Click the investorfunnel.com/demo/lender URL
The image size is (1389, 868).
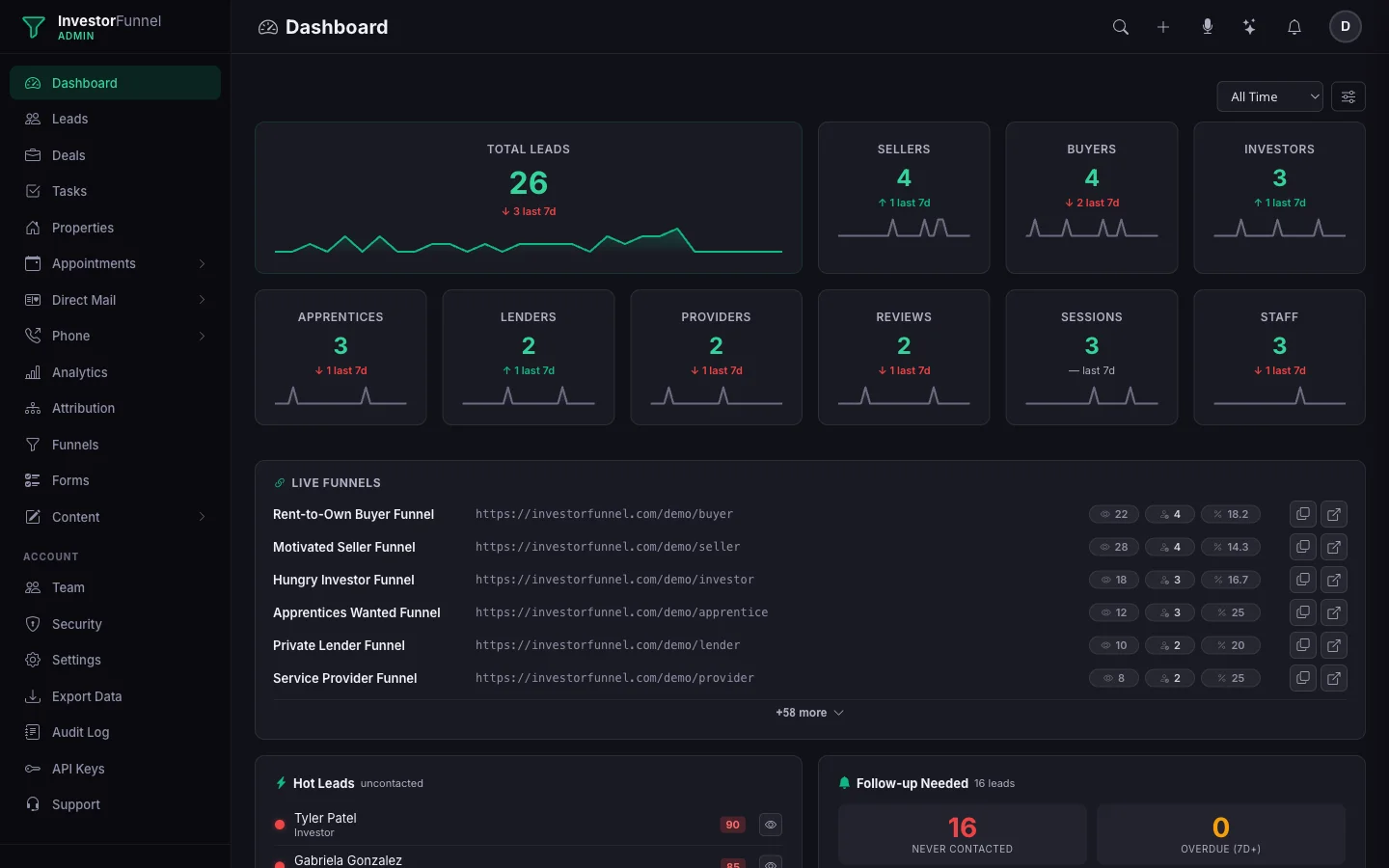tap(608, 645)
